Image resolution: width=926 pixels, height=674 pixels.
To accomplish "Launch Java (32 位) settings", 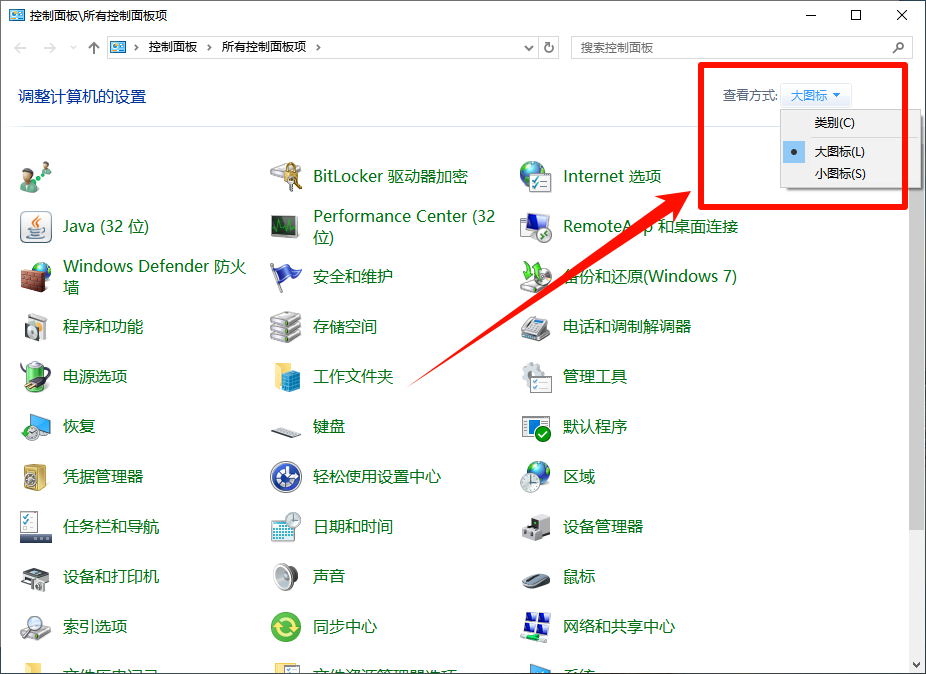I will 106,226.
